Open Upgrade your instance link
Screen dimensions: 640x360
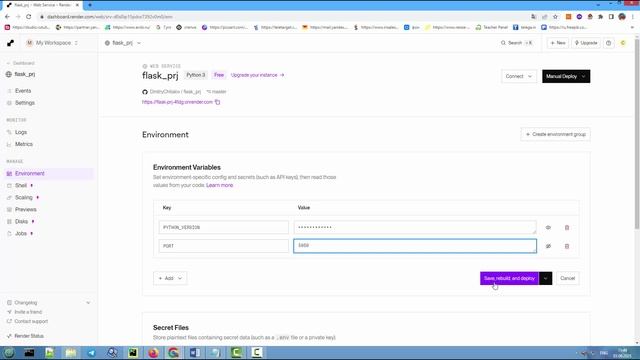(x=257, y=75)
